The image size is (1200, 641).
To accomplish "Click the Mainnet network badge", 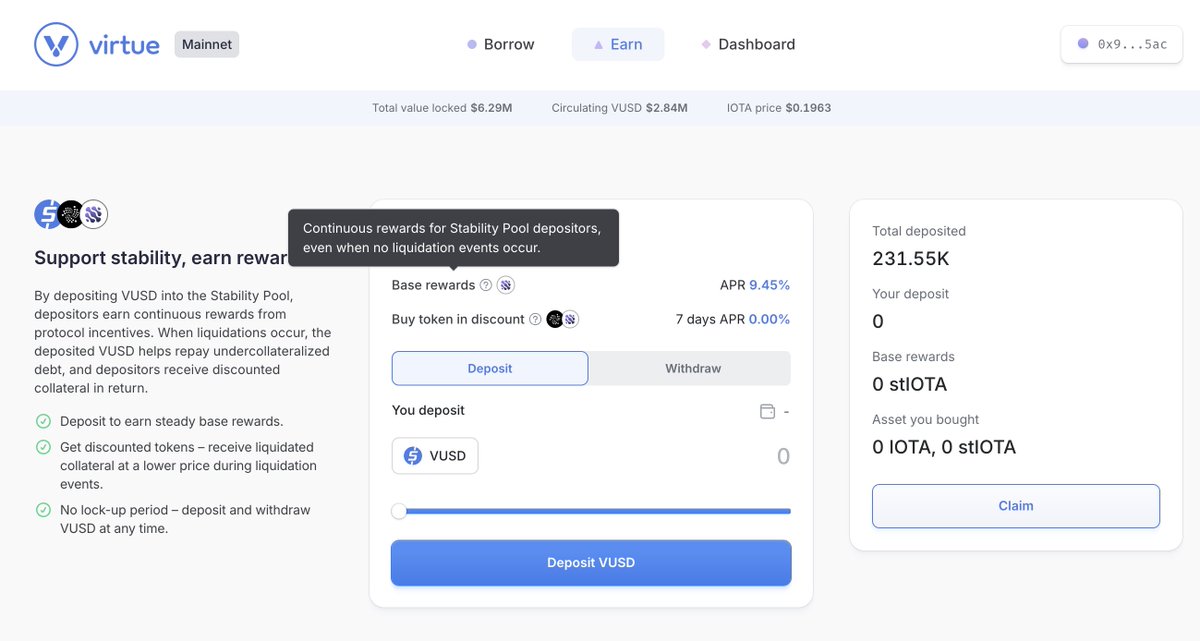I will point(207,44).
